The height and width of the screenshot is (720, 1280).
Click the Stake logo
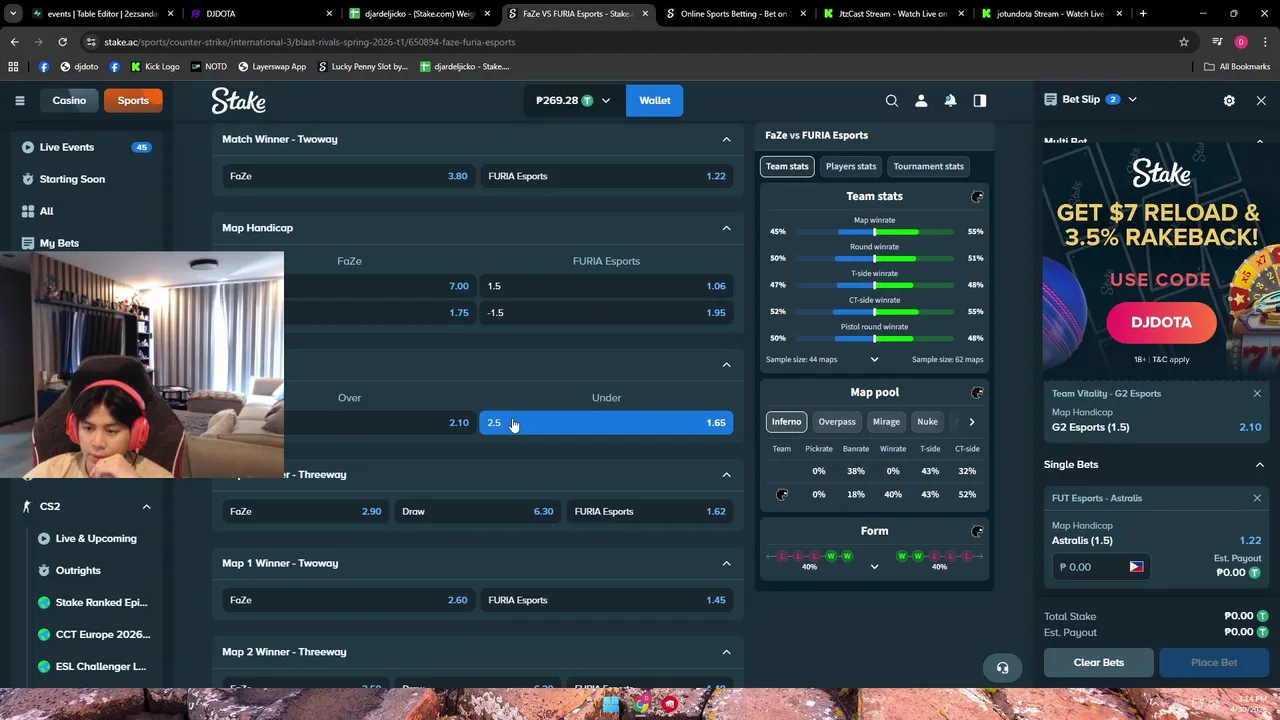(x=238, y=100)
